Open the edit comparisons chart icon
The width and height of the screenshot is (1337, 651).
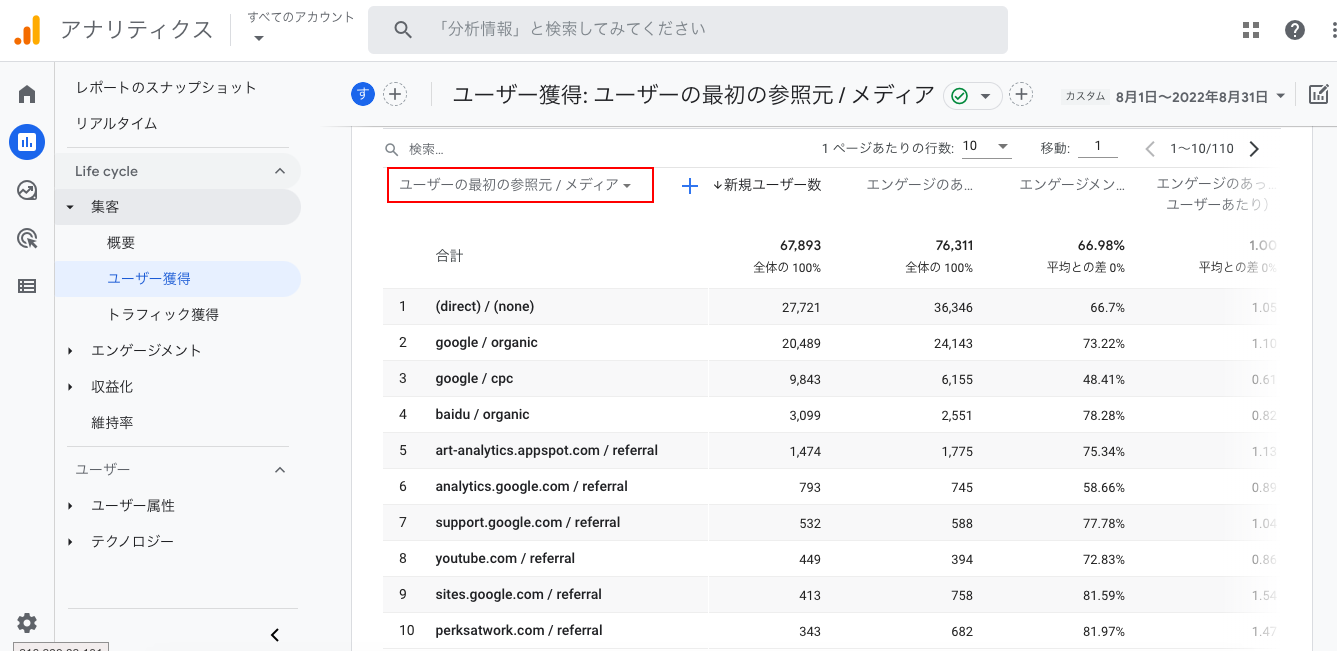point(1318,95)
